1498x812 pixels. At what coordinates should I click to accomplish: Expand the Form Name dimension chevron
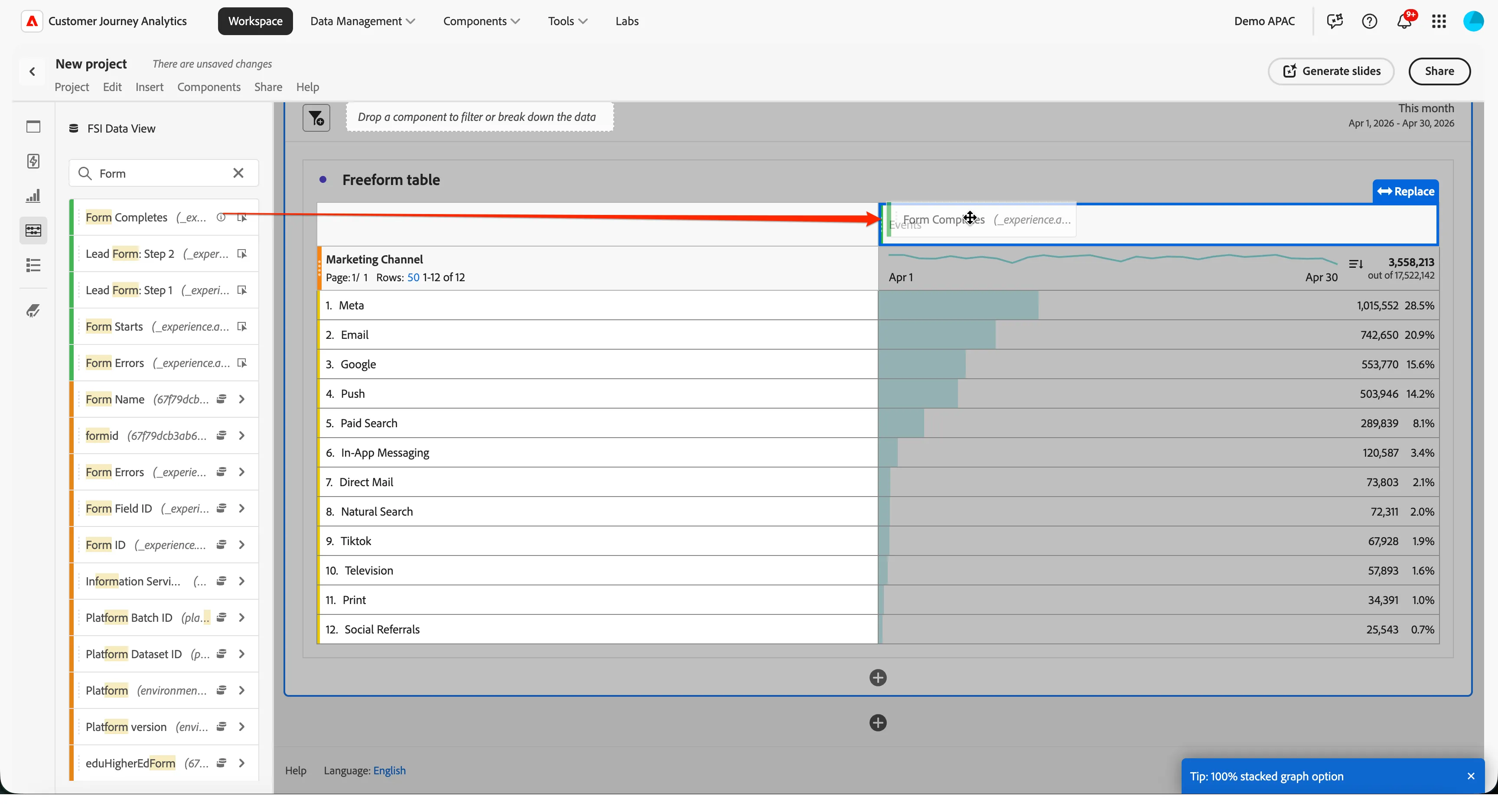click(242, 400)
